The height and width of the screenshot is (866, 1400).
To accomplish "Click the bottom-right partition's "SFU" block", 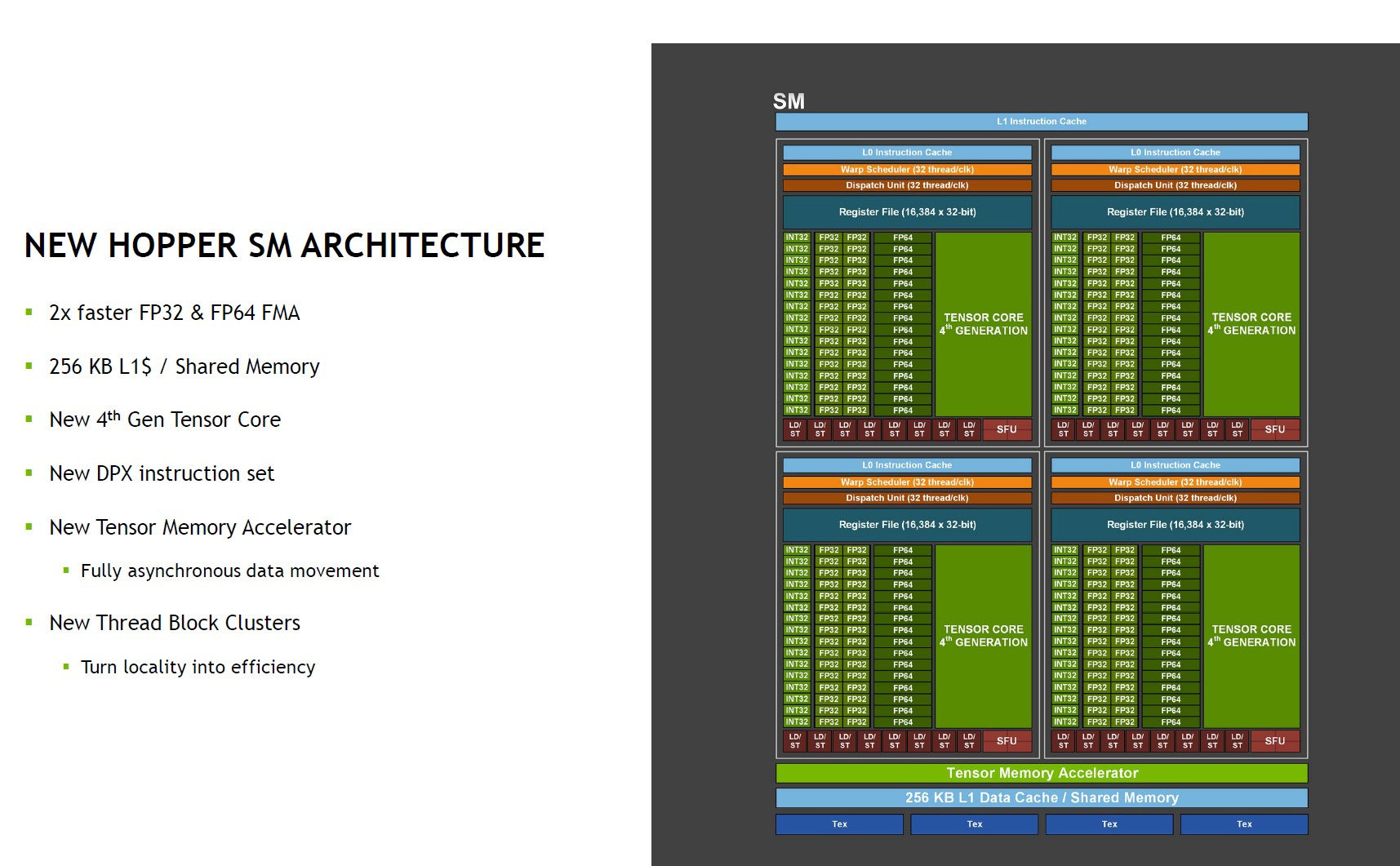I will coord(1275,741).
